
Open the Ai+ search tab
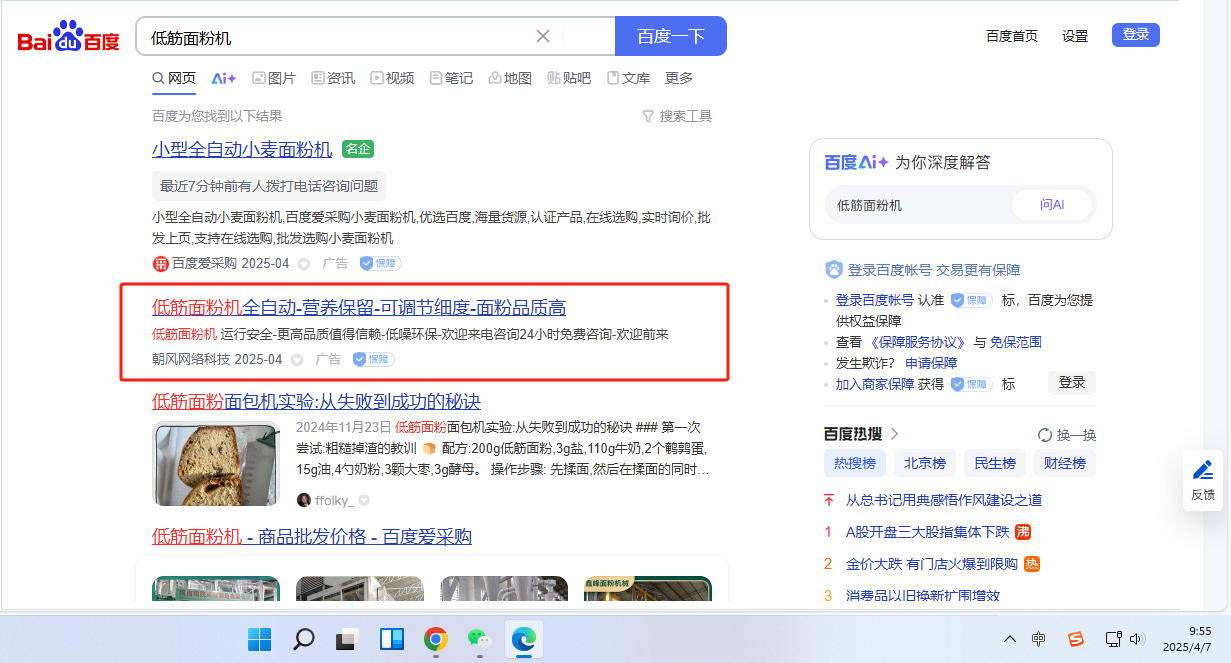point(224,78)
